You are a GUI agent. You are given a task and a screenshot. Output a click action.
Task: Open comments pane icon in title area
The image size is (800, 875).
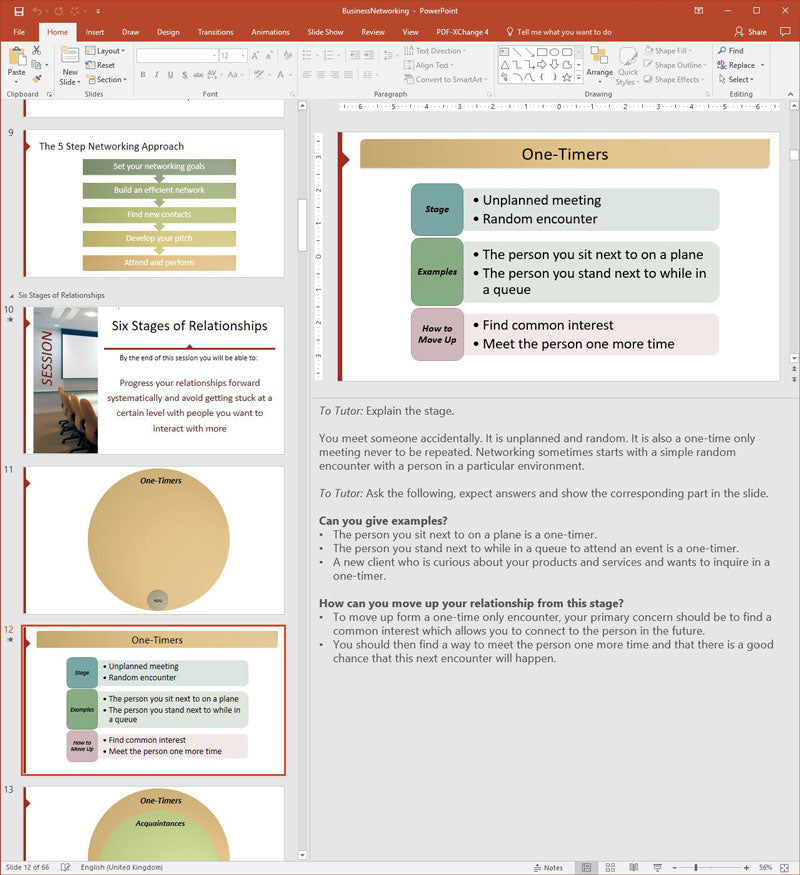coord(785,32)
